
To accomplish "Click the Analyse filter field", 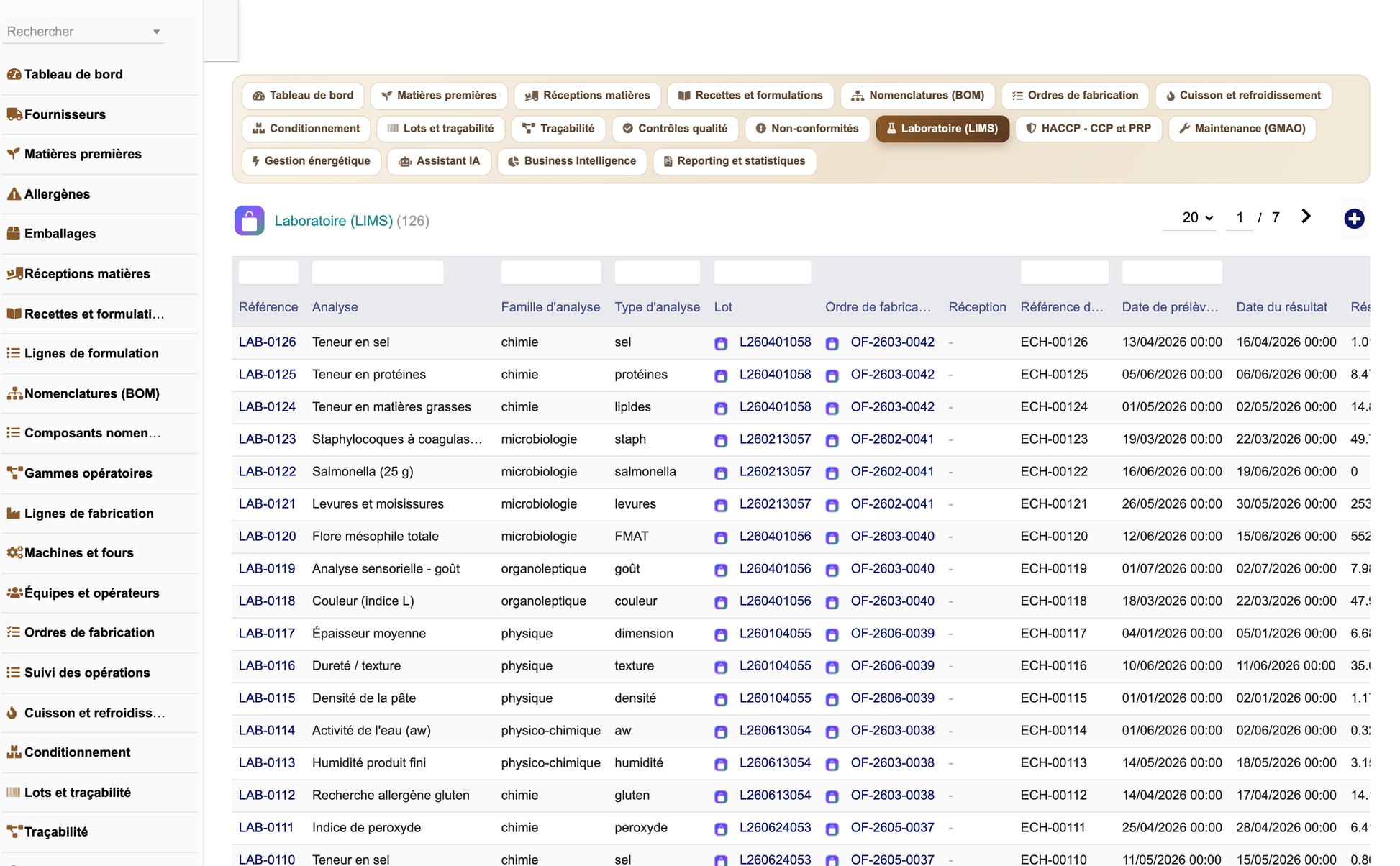I will click(378, 273).
